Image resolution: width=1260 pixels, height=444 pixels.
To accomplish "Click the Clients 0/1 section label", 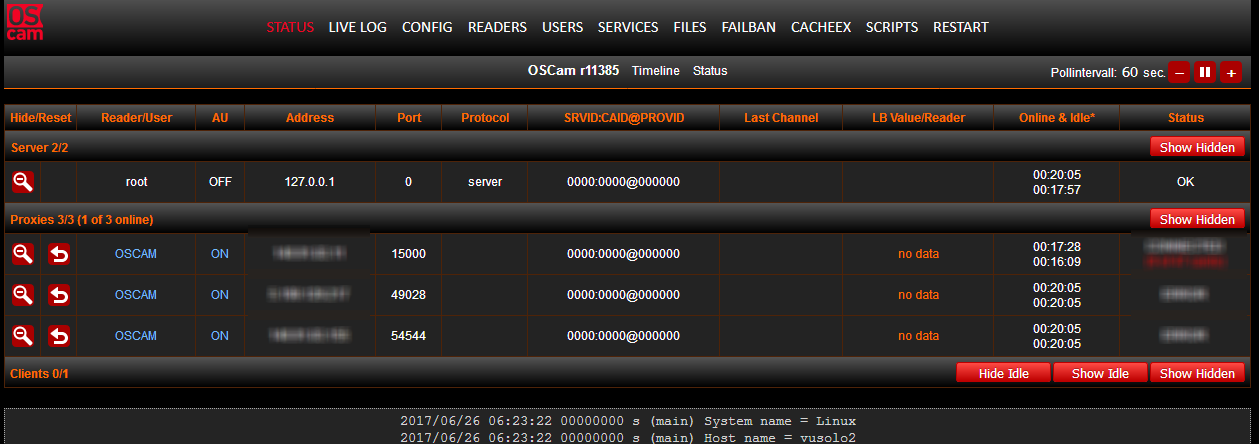I will [x=39, y=373].
